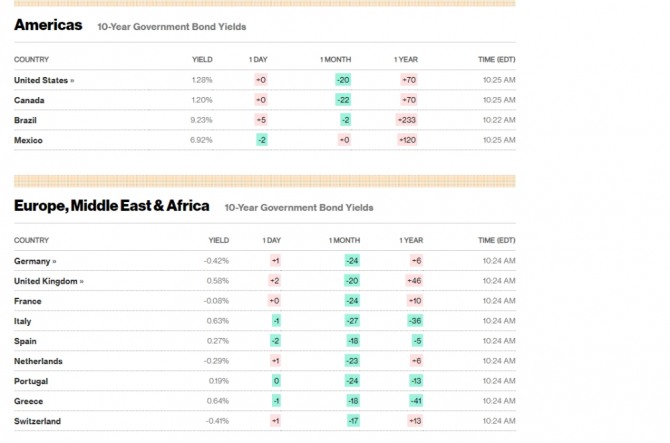Click the Europe, Middle East & Africa heading

click(112, 206)
